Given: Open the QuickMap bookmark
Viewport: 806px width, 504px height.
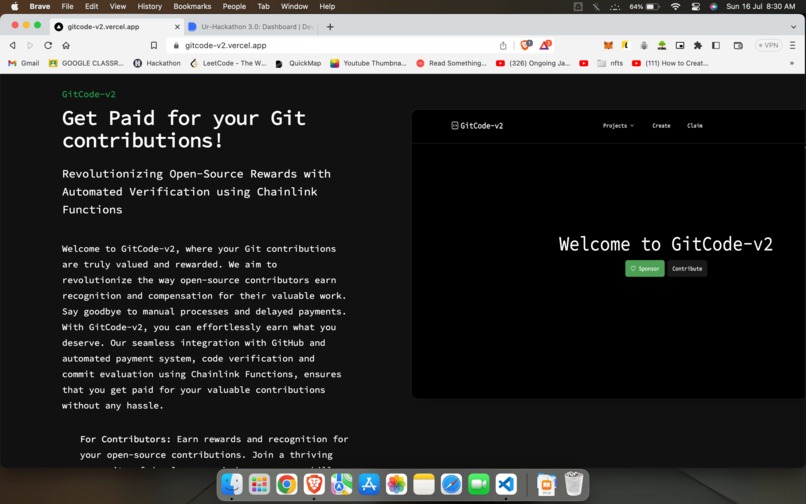Looking at the screenshot, I should pyautogui.click(x=298, y=63).
